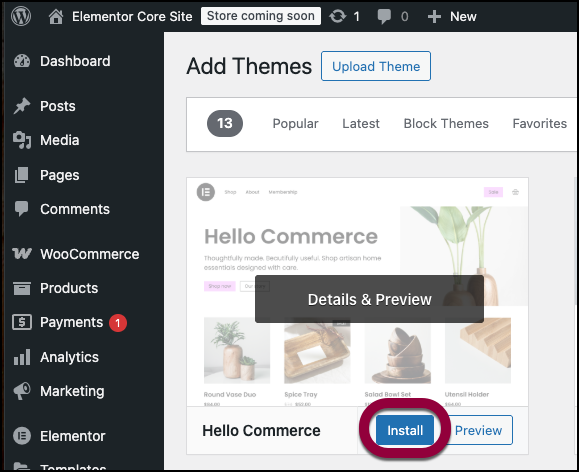
Task: Show the Block Themes filter
Action: pyautogui.click(x=446, y=123)
